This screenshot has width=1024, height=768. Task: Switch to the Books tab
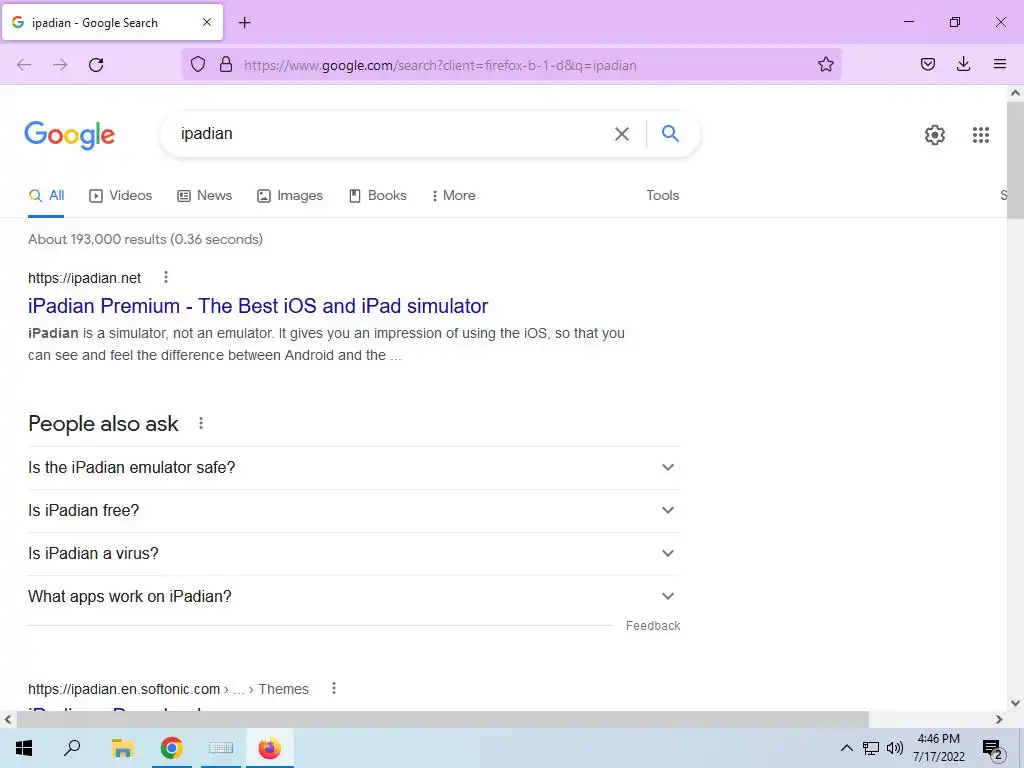click(377, 195)
